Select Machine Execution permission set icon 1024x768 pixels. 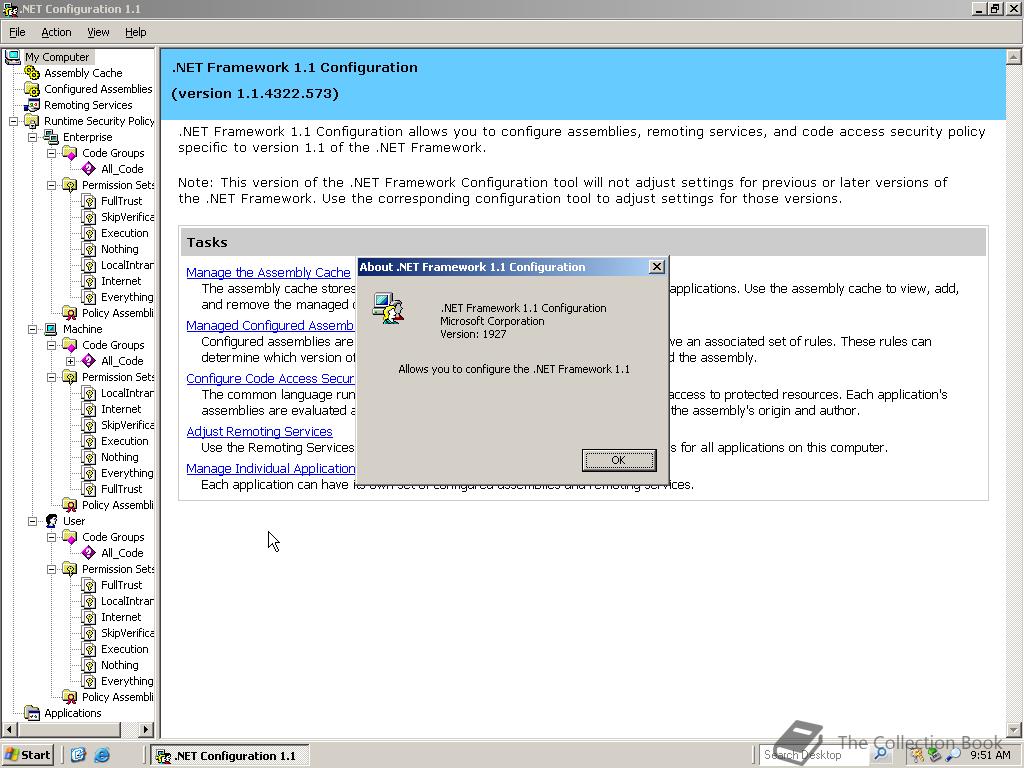[89, 441]
